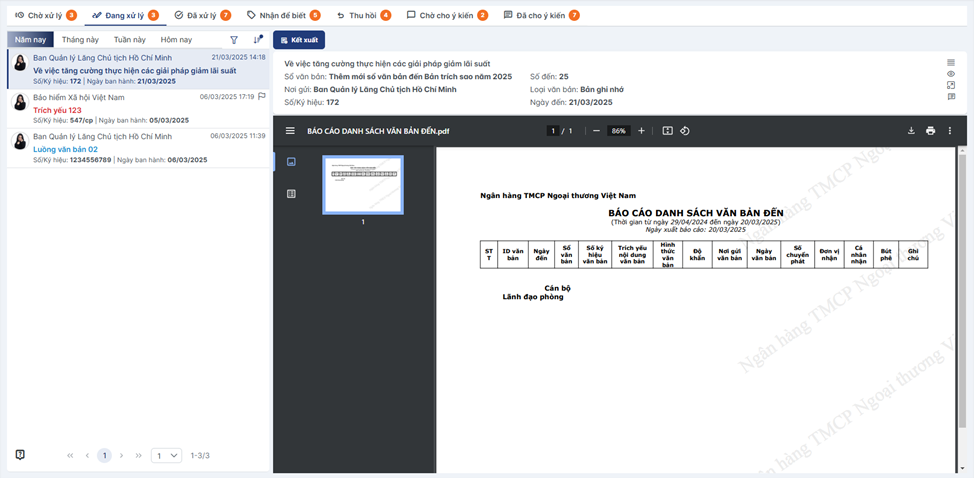Click the 21/03/2025 14:18 timestamp
Image resolution: width=974 pixels, height=478 pixels.
pos(239,57)
